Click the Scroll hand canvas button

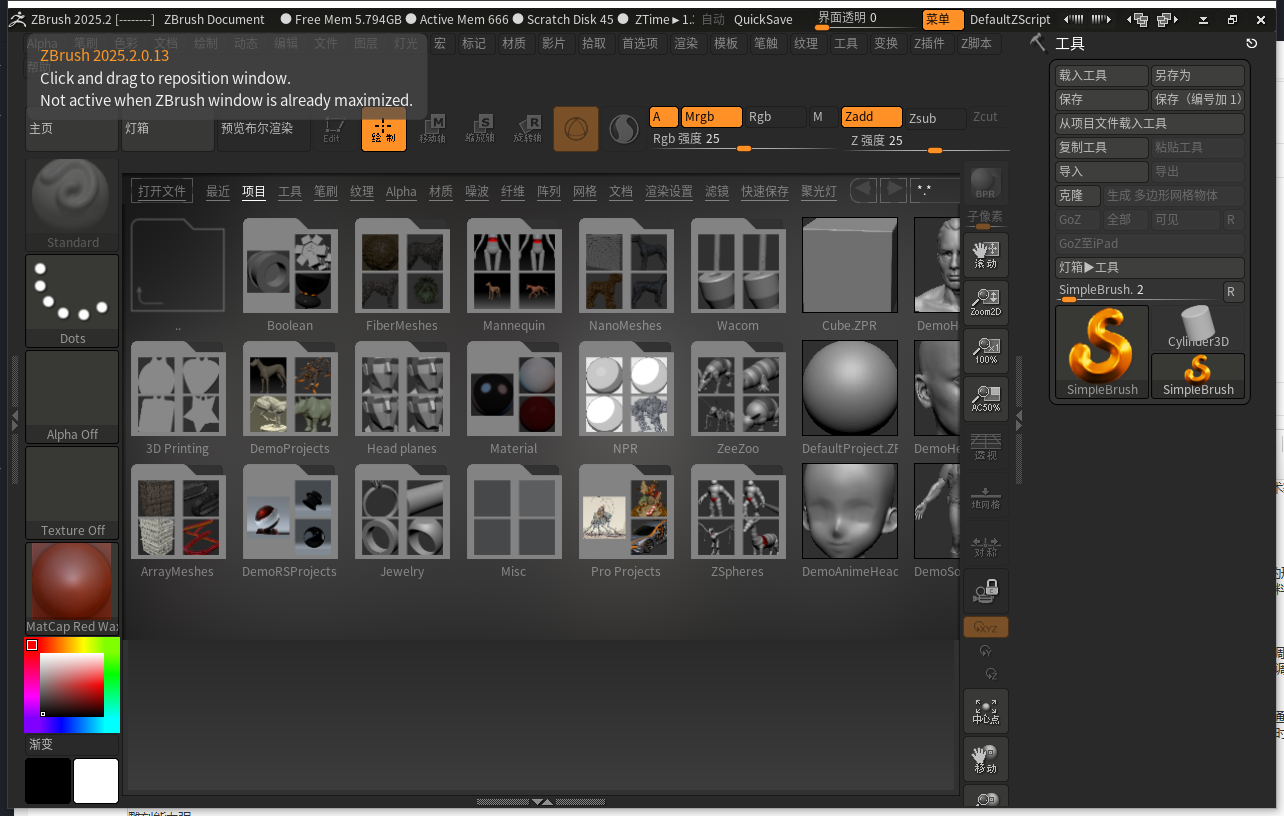coord(985,254)
